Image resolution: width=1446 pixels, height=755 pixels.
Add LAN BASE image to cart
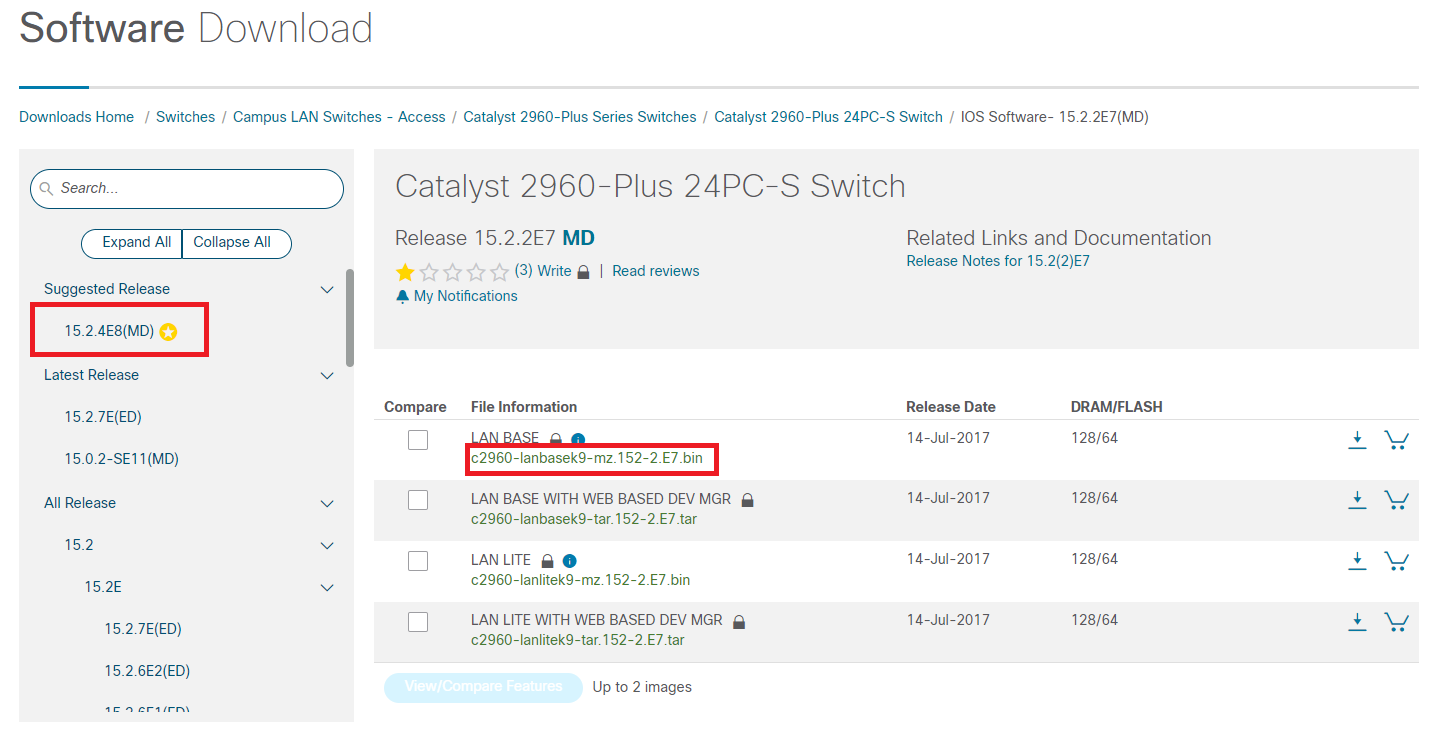pyautogui.click(x=1396, y=440)
